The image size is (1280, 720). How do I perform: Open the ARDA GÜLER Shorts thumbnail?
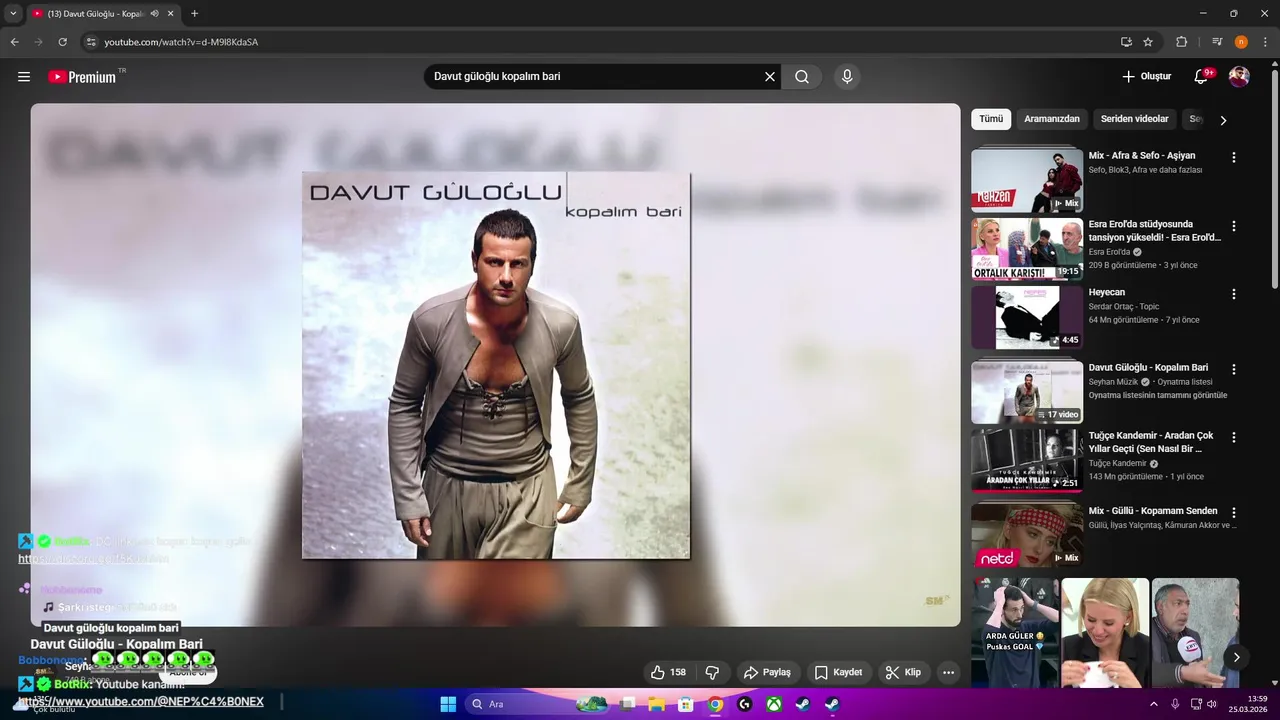point(1015,633)
